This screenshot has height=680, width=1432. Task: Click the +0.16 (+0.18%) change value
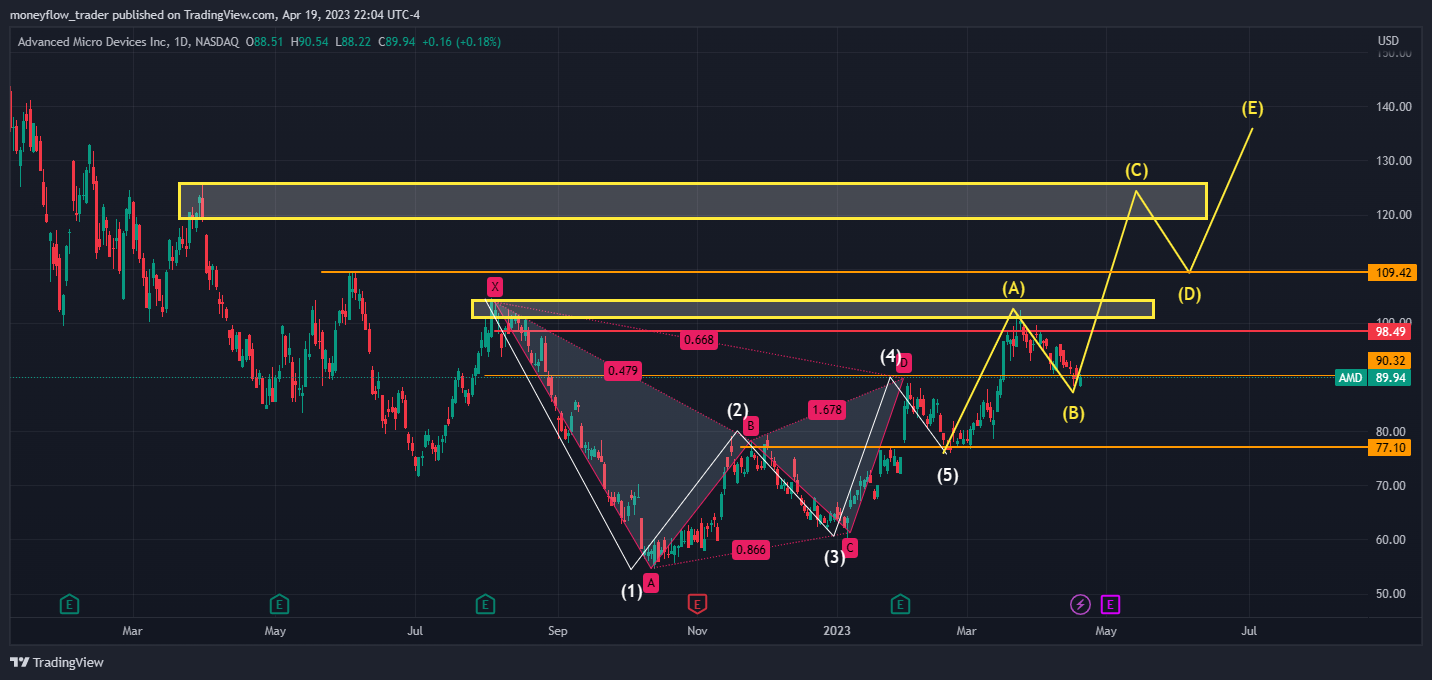(462, 42)
